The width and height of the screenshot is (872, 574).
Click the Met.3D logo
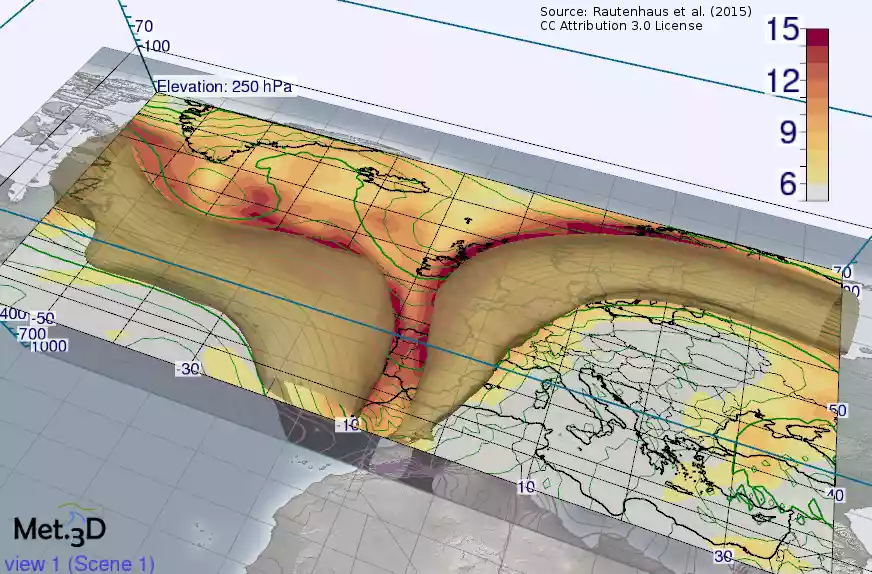[60, 525]
